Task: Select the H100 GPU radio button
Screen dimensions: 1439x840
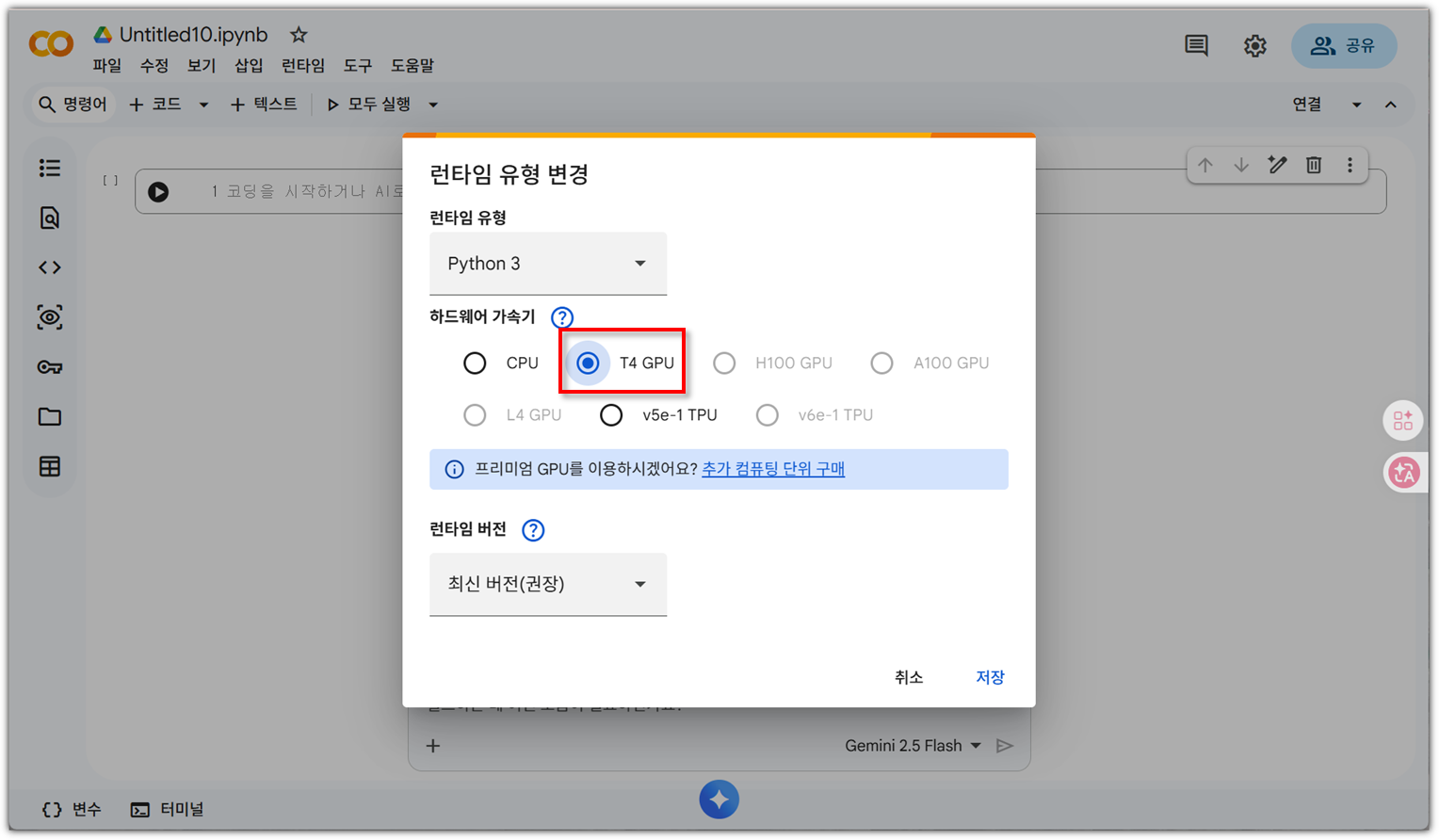Action: pos(724,363)
